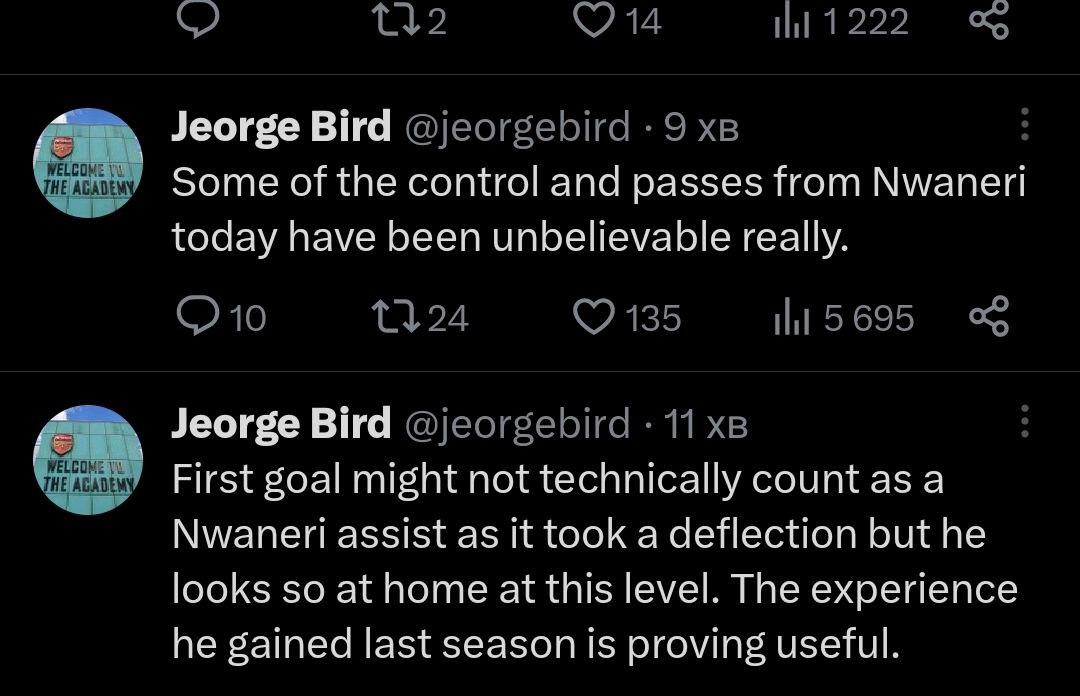Share the tweet with 135 likes
This screenshot has height=696, width=1080.
[x=989, y=317]
